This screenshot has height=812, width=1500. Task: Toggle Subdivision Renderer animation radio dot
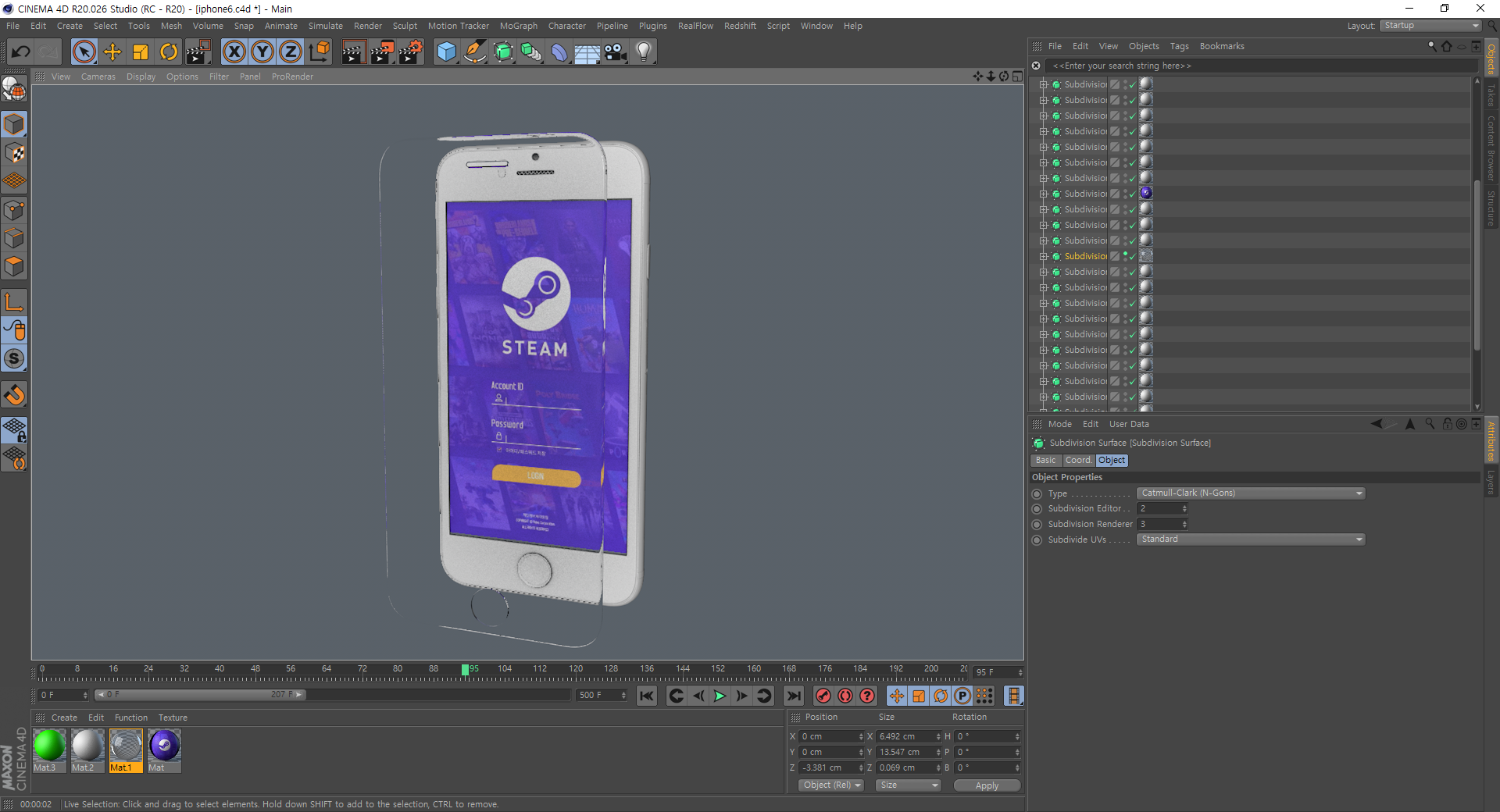(1037, 525)
